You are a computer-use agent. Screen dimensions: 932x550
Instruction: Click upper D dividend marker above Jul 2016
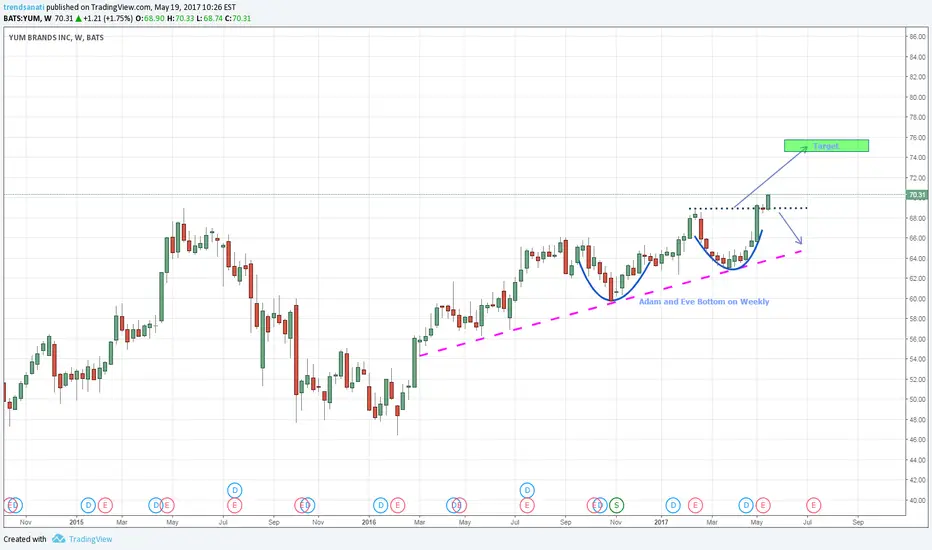pos(527,491)
